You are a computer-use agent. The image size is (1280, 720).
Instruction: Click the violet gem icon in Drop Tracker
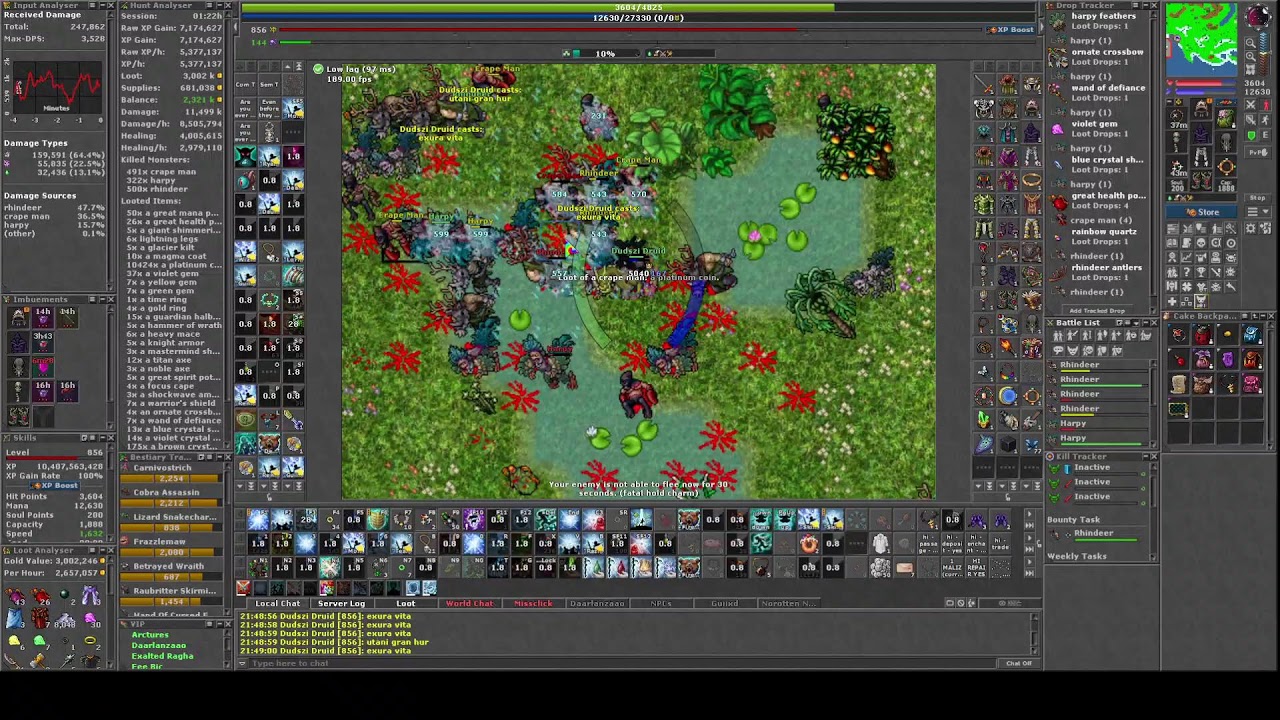[1057, 129]
